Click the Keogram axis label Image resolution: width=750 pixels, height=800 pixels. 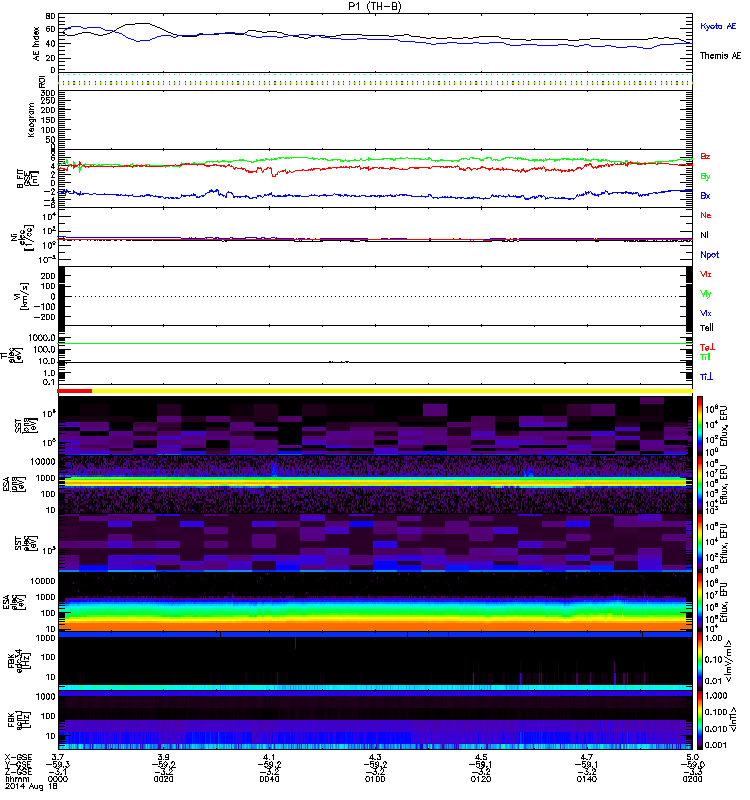[31, 120]
